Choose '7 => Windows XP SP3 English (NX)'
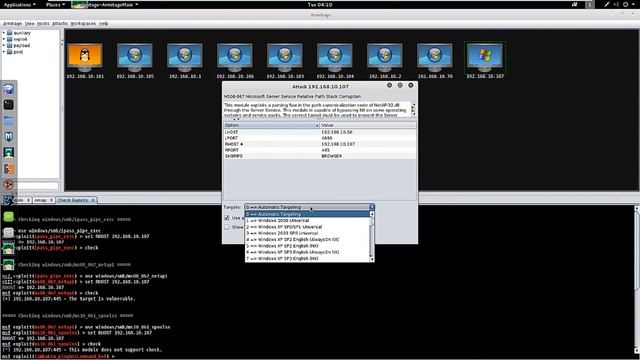Viewport: 640px width, 360px height. 307,258
